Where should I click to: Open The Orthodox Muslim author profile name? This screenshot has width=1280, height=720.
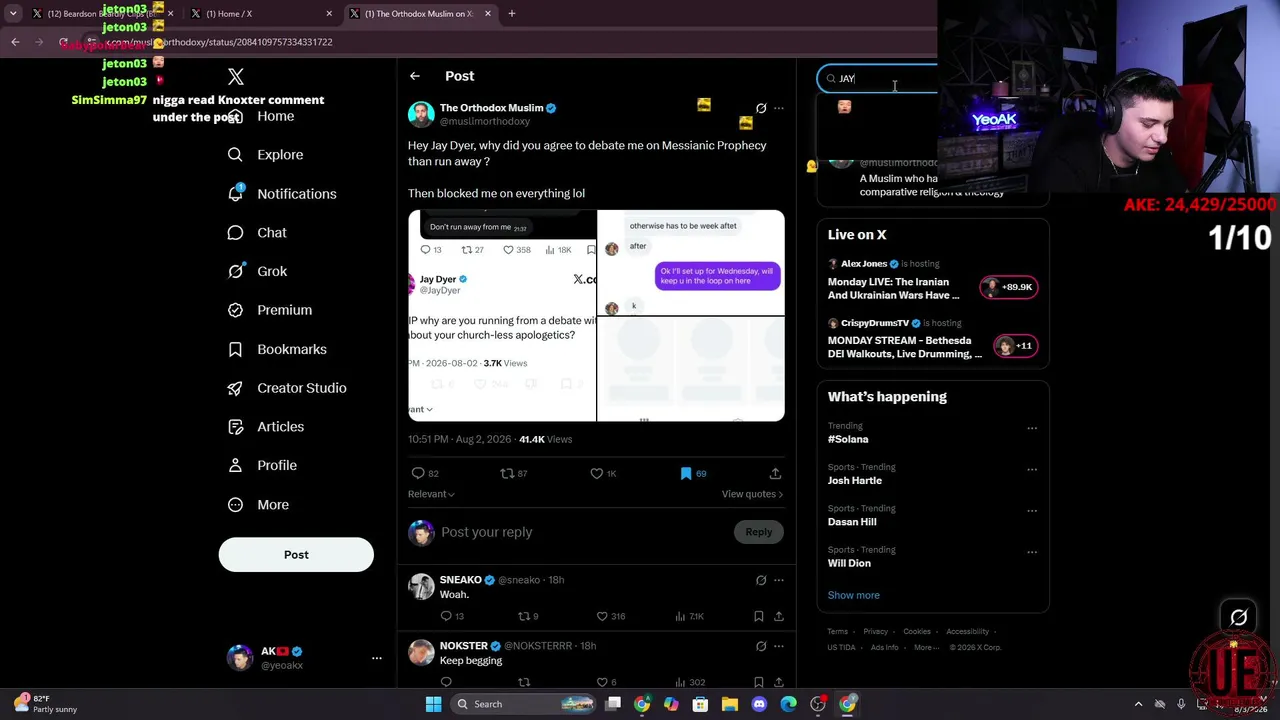coord(491,108)
